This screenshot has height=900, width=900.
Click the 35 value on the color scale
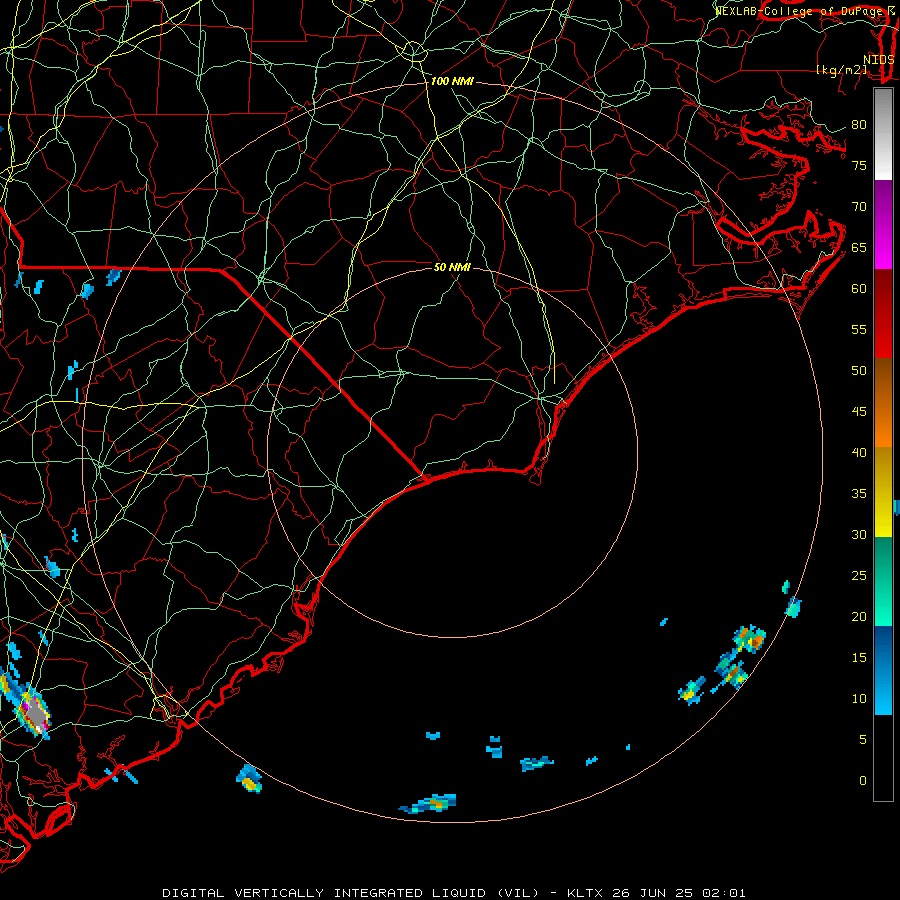tap(859, 494)
